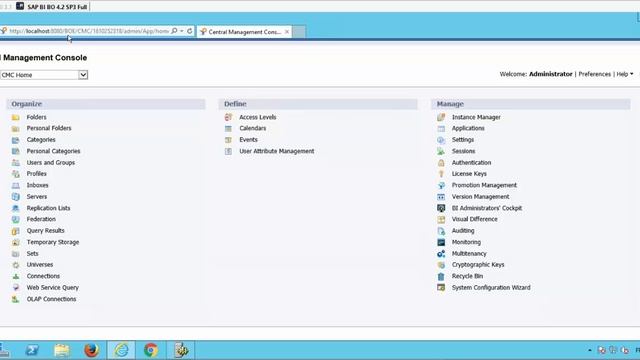
Task: Show hidden system tray icons
Action: click(x=589, y=351)
